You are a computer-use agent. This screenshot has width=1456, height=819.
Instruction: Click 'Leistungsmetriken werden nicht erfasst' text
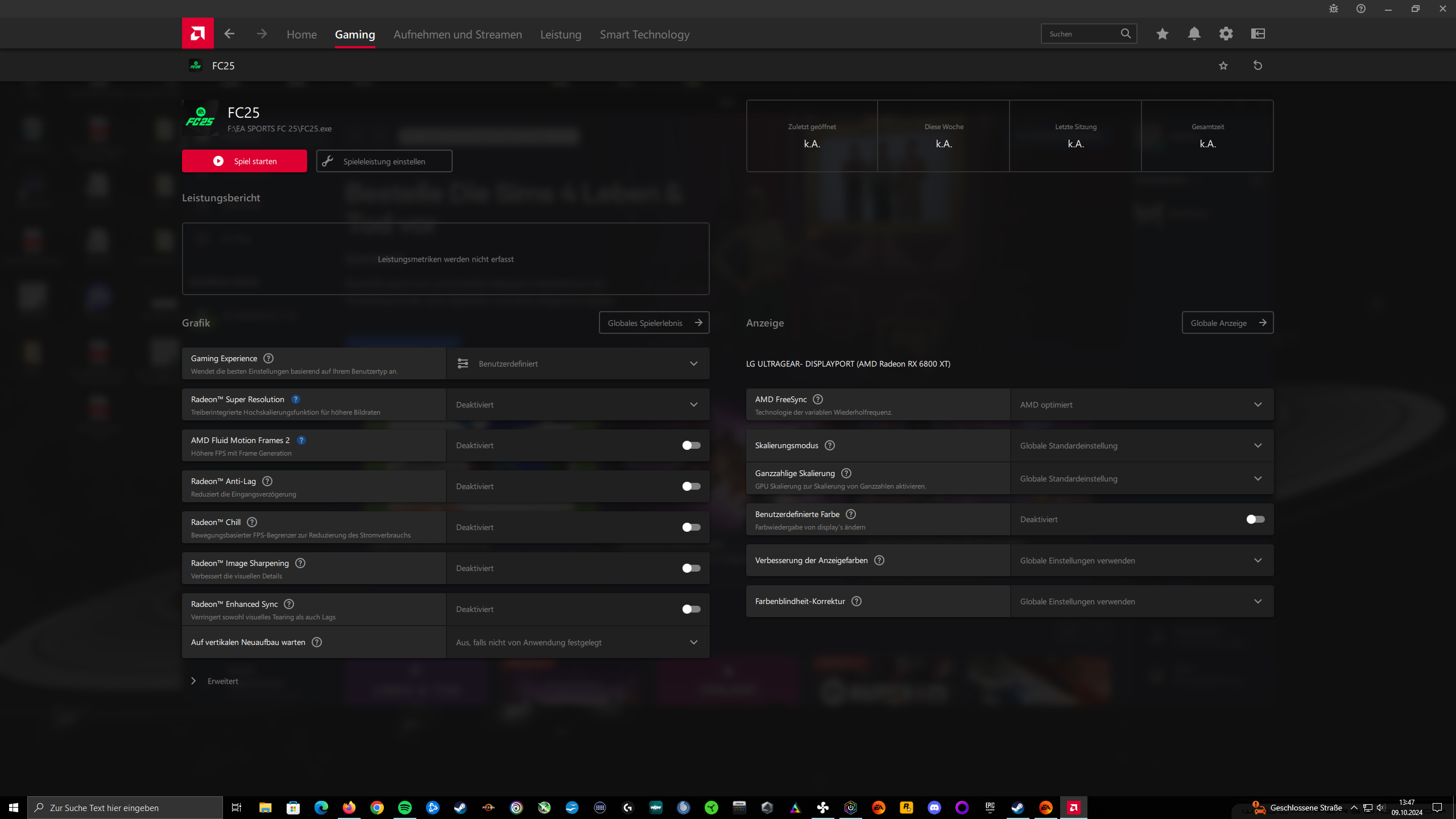[x=446, y=259]
